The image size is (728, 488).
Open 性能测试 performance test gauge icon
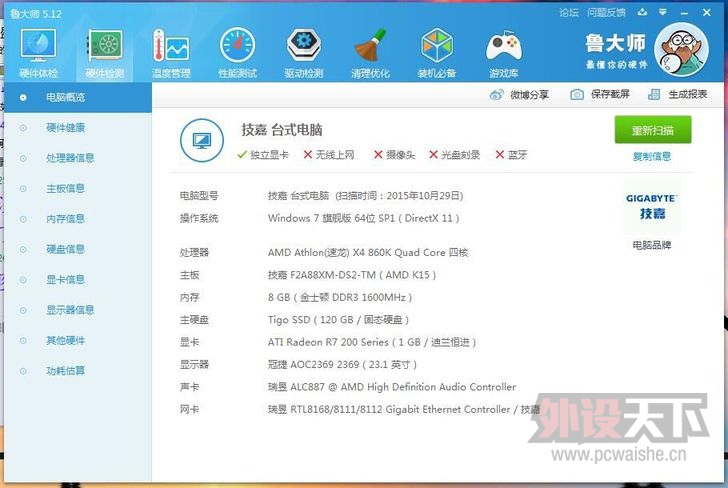click(237, 50)
